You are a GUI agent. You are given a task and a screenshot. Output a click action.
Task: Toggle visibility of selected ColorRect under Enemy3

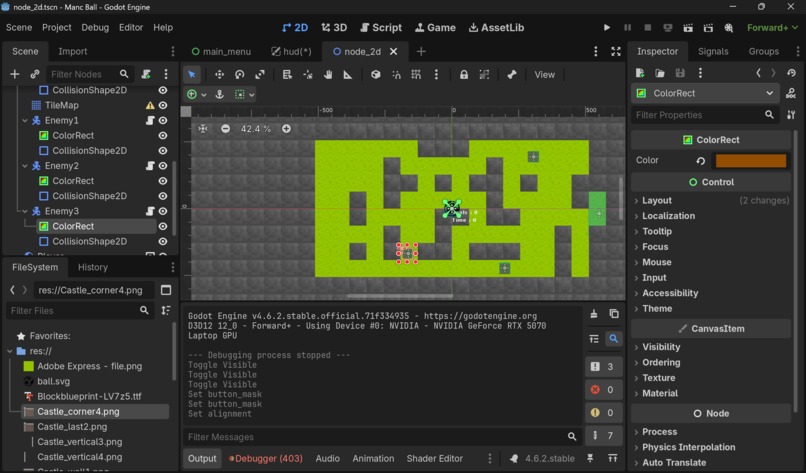[x=163, y=226]
